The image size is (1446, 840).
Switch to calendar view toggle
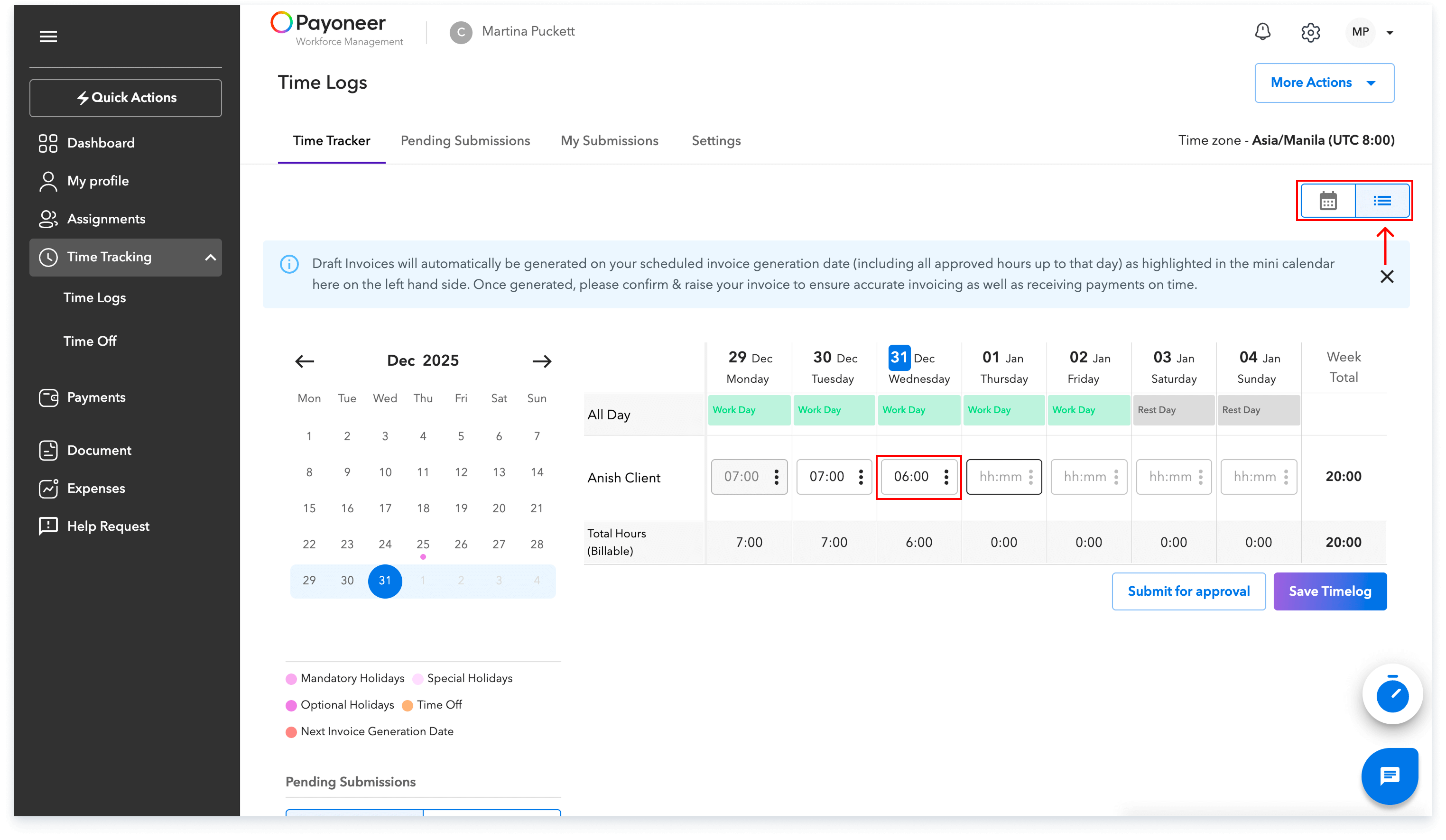[x=1328, y=201]
